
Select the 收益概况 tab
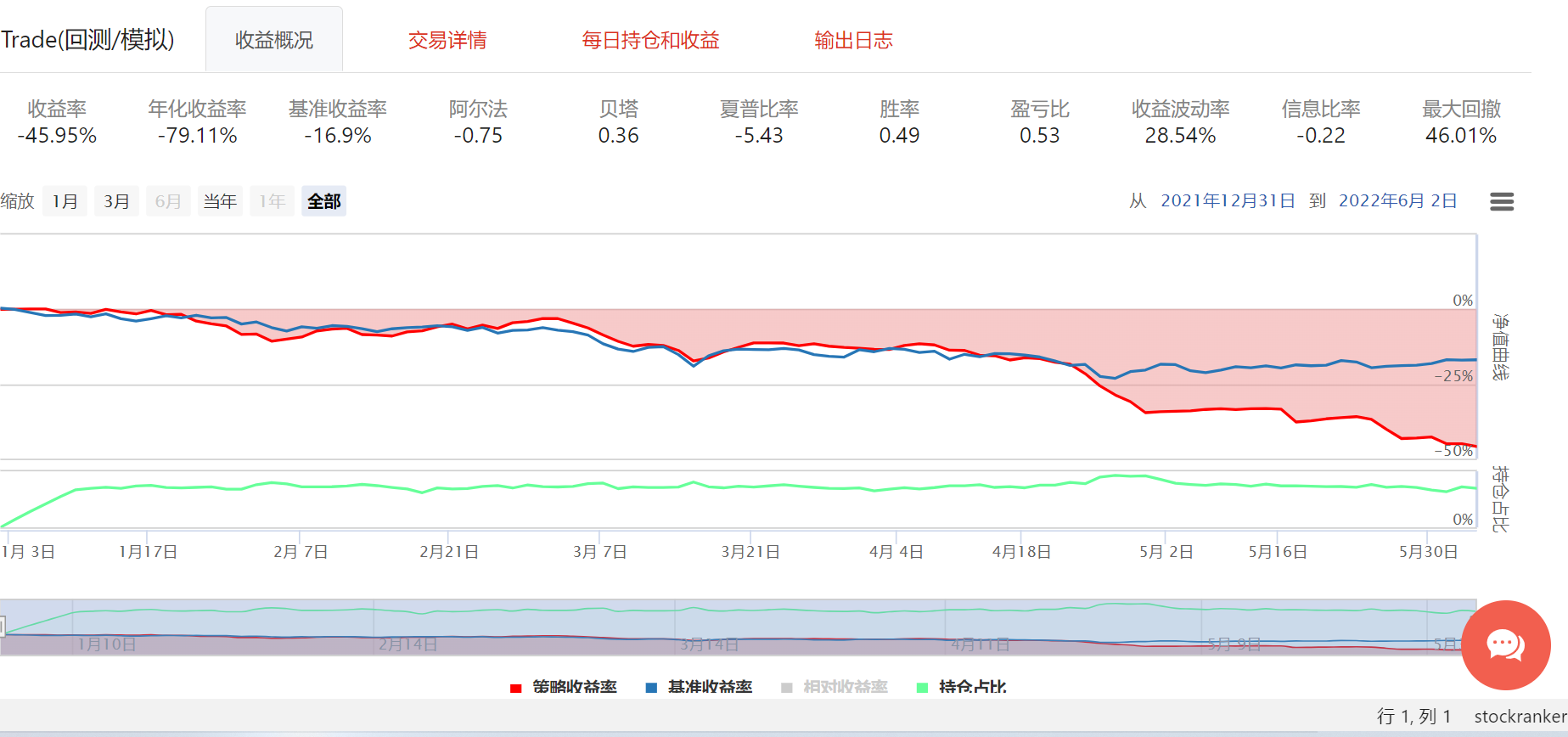tap(274, 40)
